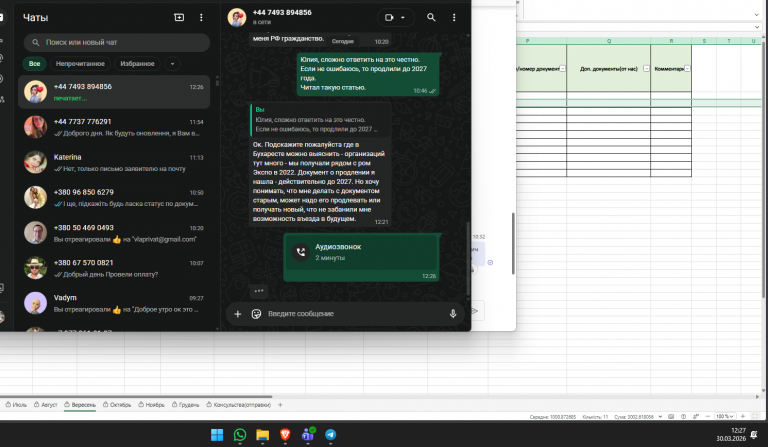Start a video call with +44 7493 894856
The width and height of the screenshot is (768, 447).
point(389,17)
